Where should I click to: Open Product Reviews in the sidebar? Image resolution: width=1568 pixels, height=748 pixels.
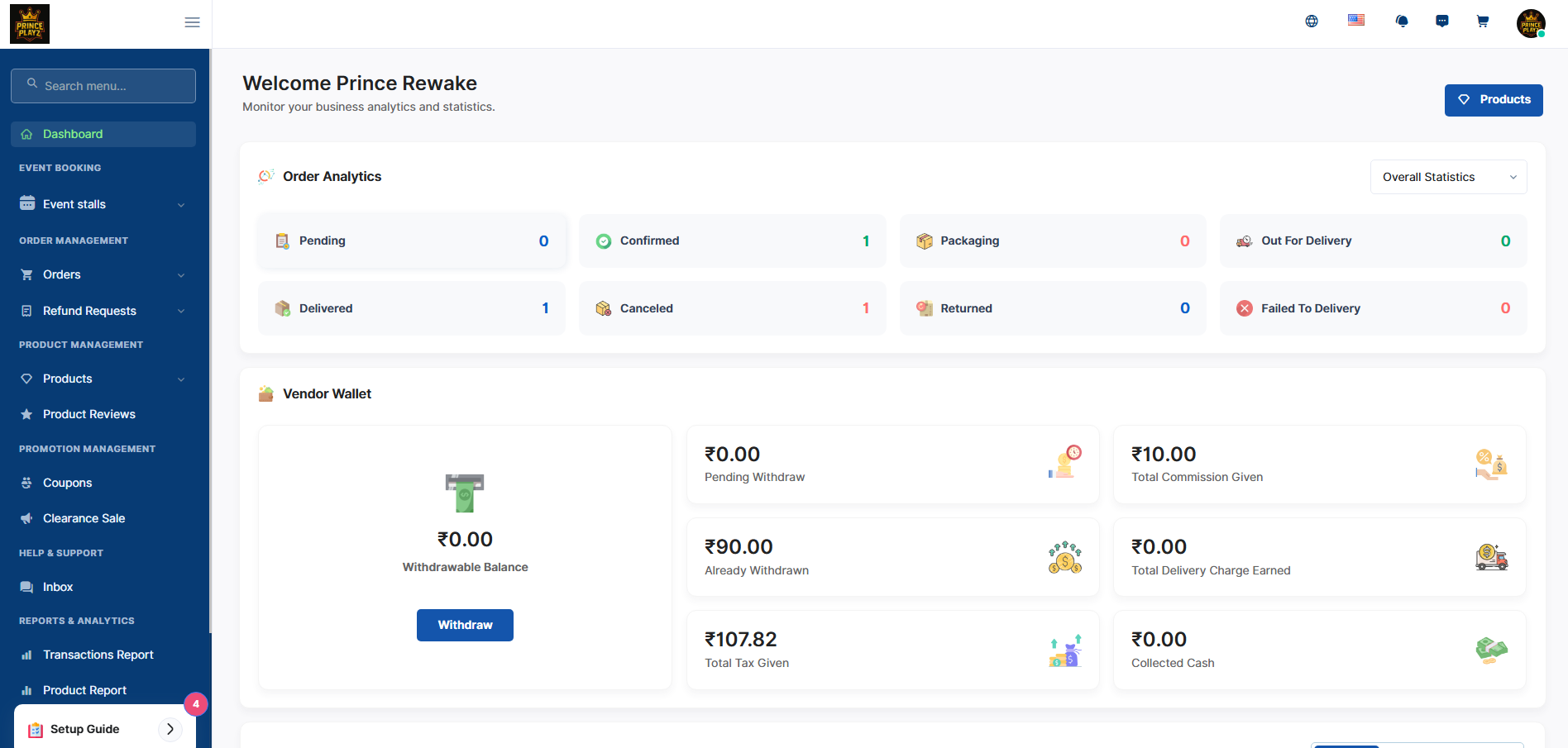pos(89,414)
